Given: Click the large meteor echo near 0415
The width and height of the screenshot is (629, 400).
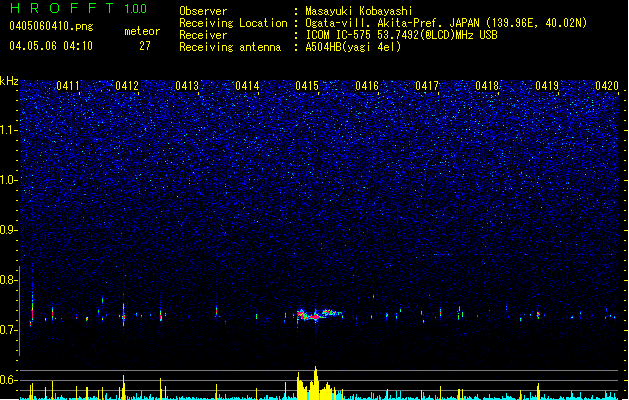Looking at the screenshot, I should [x=319, y=315].
